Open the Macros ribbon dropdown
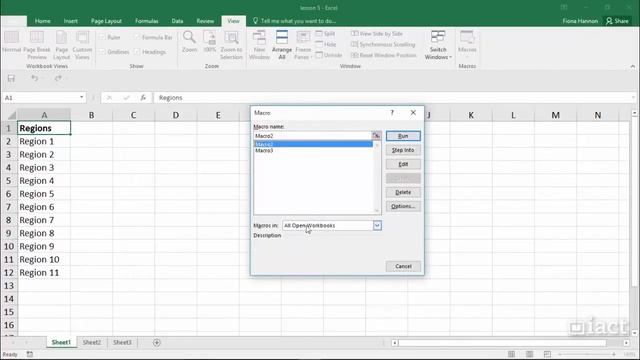The width and height of the screenshot is (640, 360). coord(467,43)
